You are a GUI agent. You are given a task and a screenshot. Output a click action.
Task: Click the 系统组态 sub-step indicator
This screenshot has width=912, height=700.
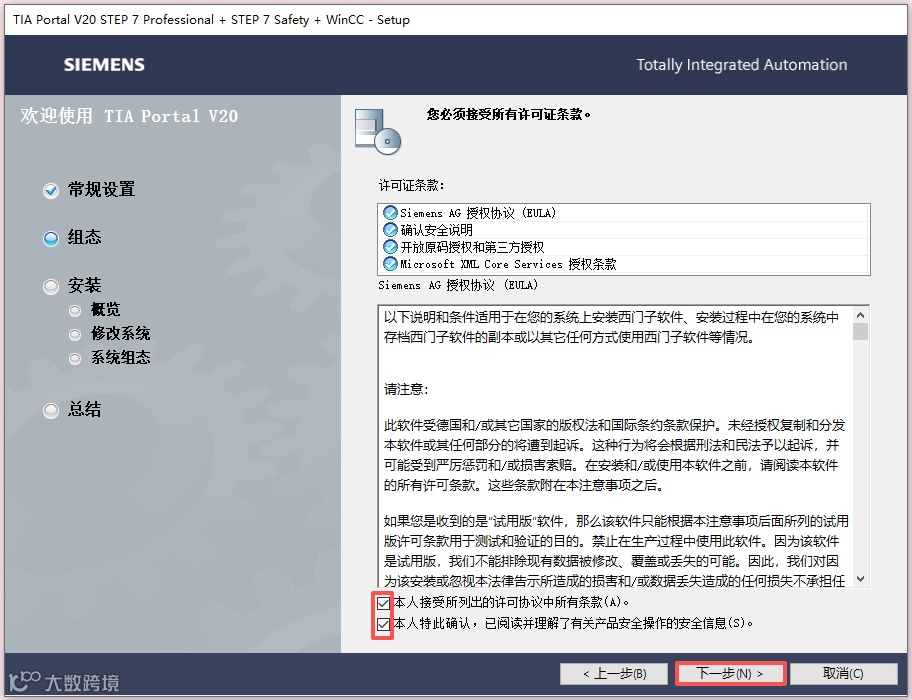pyautogui.click(x=74, y=359)
